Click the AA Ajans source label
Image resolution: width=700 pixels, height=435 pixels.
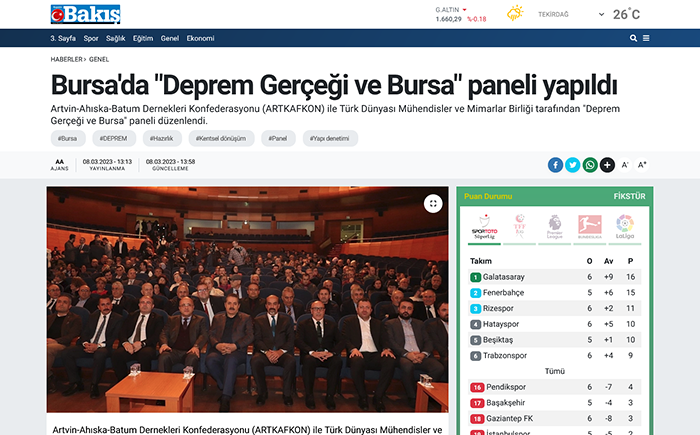pyautogui.click(x=59, y=165)
